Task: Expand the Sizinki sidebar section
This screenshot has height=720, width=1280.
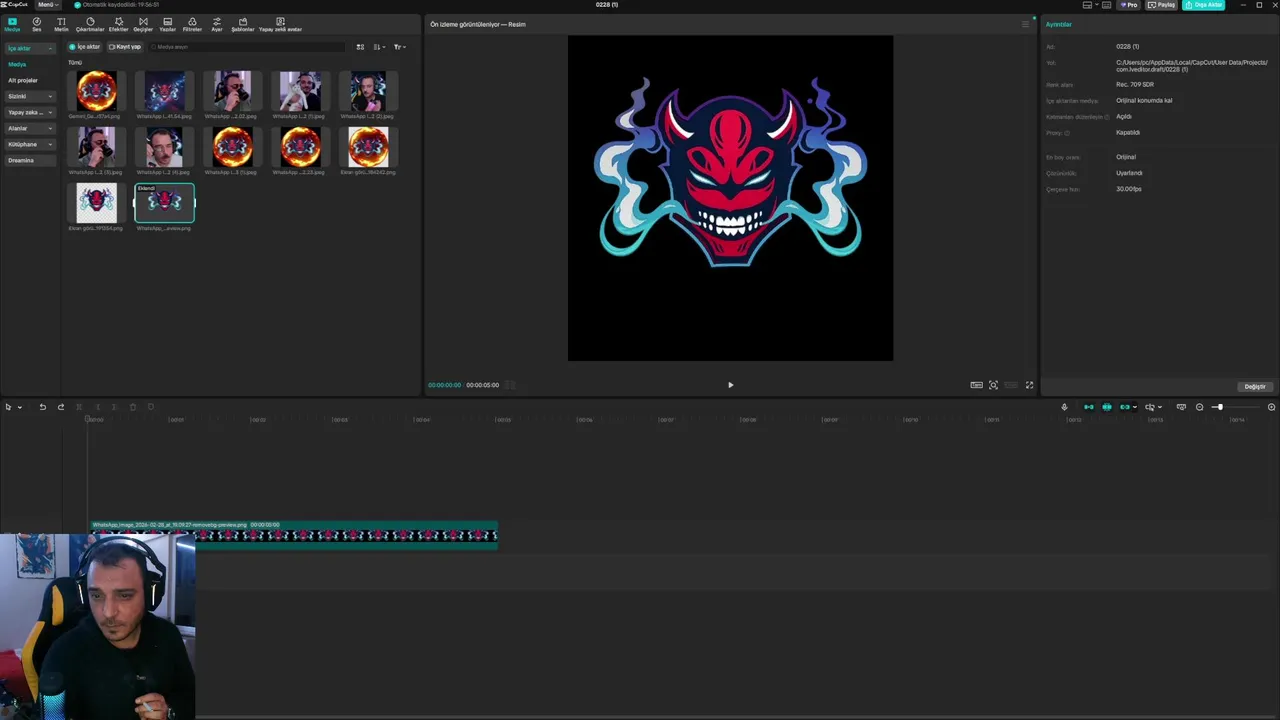Action: tap(29, 96)
